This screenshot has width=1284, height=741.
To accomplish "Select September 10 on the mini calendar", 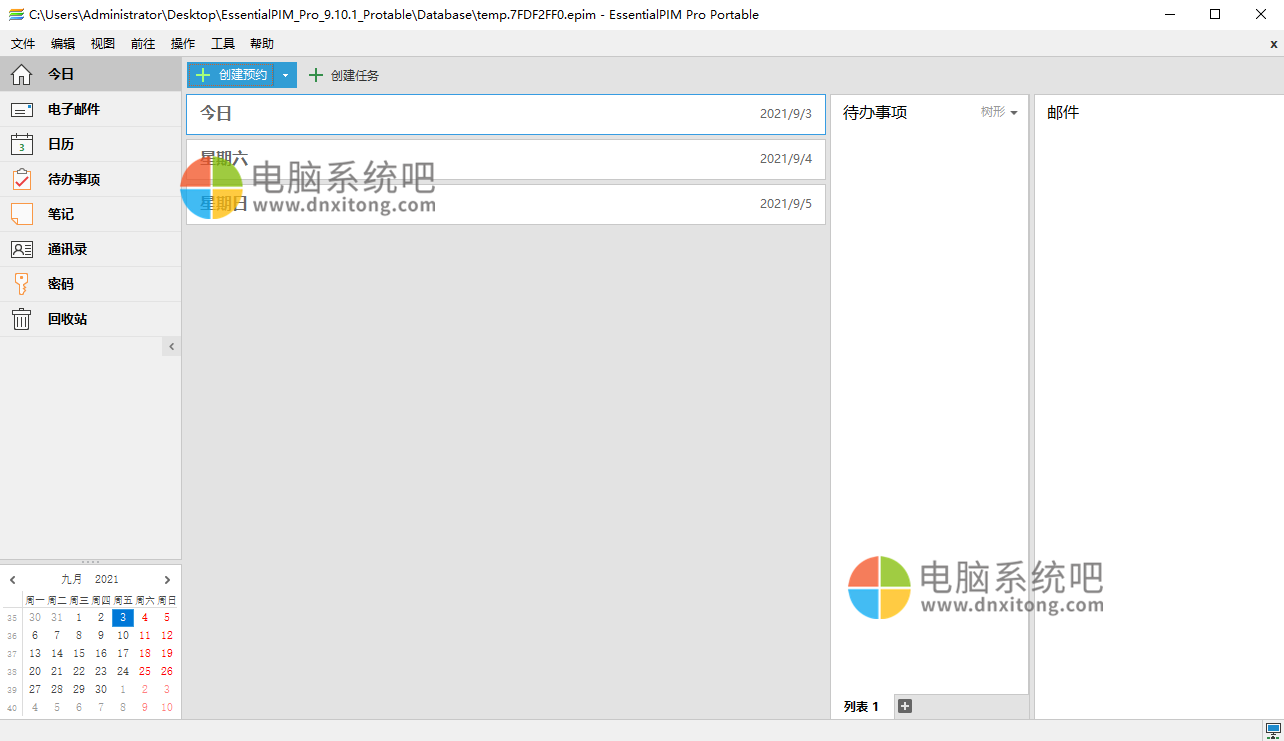I will pos(122,635).
